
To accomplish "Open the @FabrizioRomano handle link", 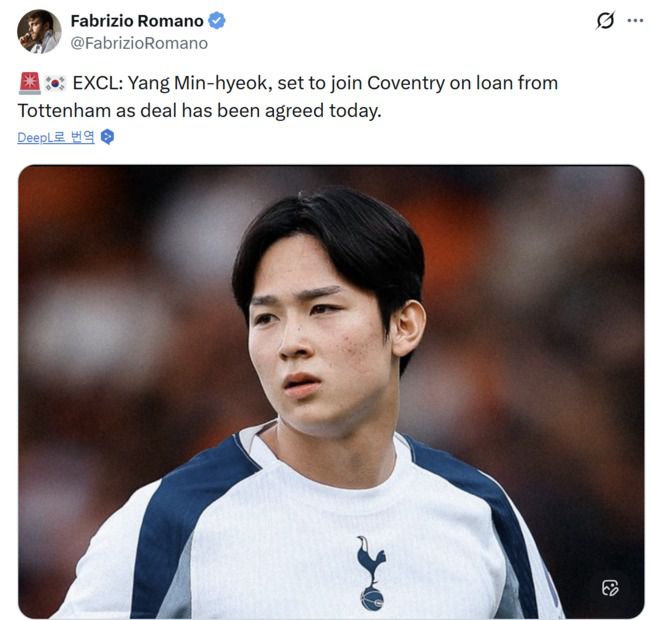I will [139, 43].
